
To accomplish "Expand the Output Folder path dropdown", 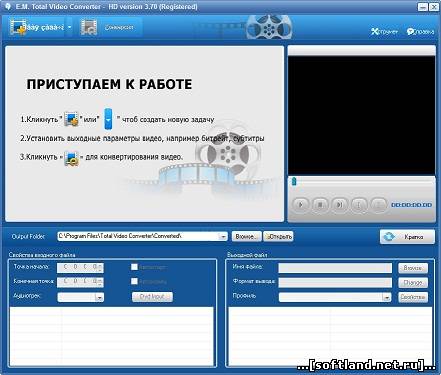I will [223, 237].
